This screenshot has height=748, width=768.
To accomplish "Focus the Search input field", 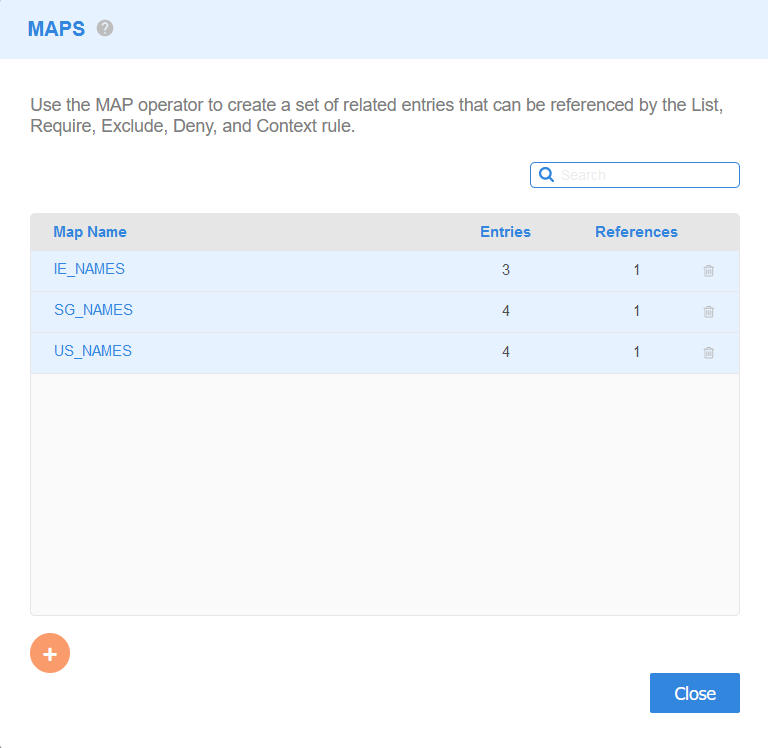I will click(x=635, y=175).
